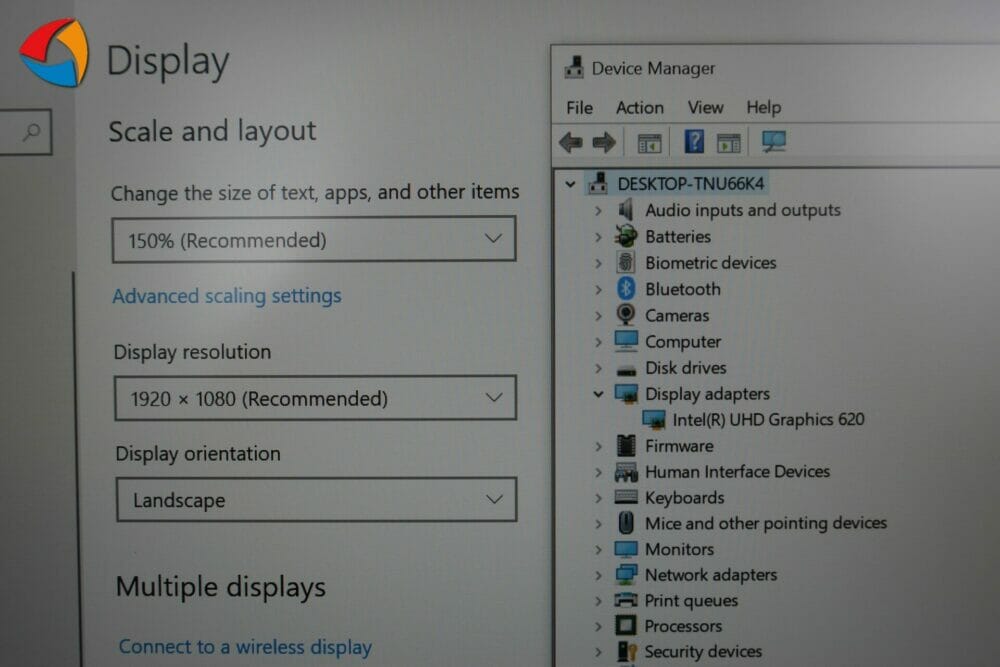
Task: Collapse the Display adapters node
Action: pyautogui.click(x=598, y=394)
